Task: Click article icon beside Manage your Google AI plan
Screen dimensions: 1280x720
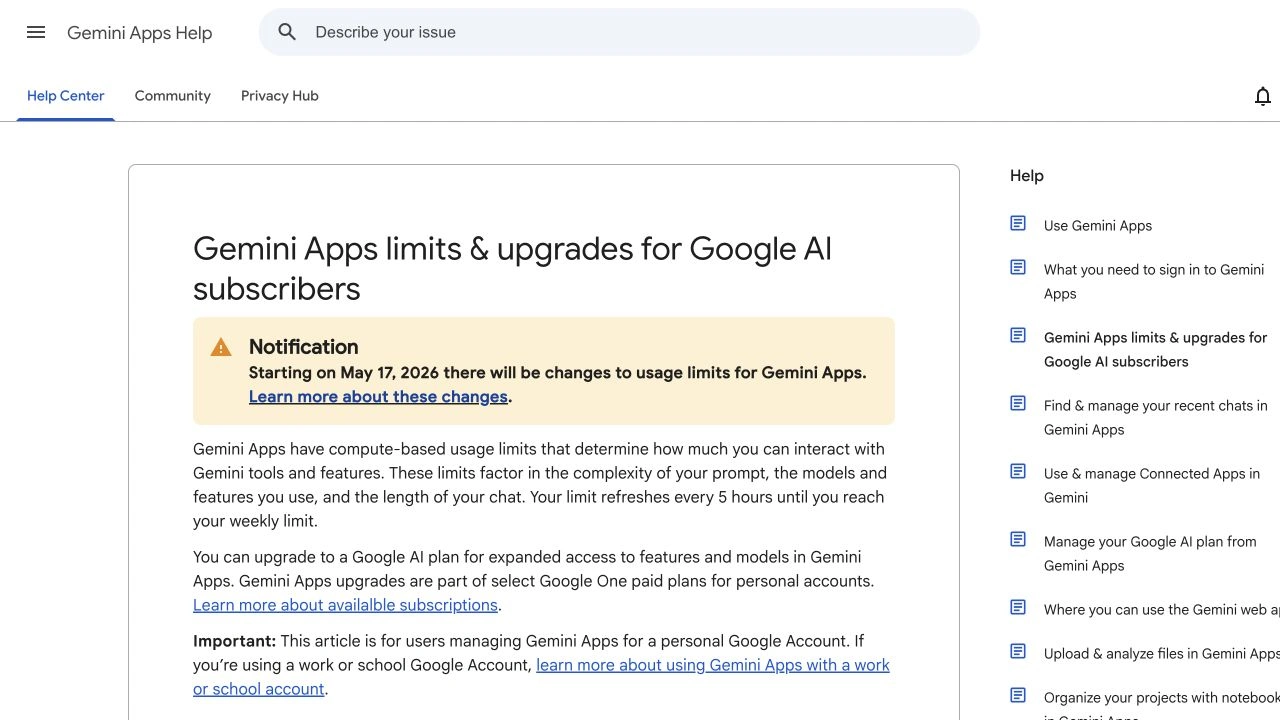Action: (x=1018, y=540)
